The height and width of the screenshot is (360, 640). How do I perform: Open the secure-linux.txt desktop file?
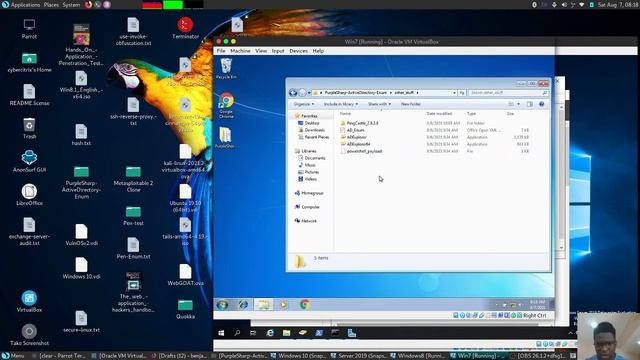[81, 322]
